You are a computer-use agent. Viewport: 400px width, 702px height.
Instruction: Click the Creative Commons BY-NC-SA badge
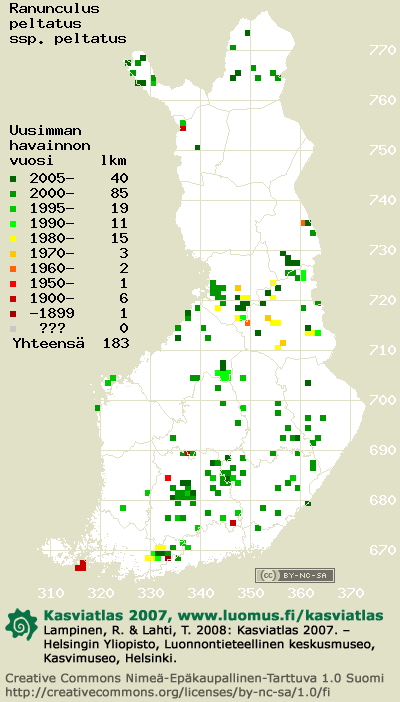click(x=295, y=575)
